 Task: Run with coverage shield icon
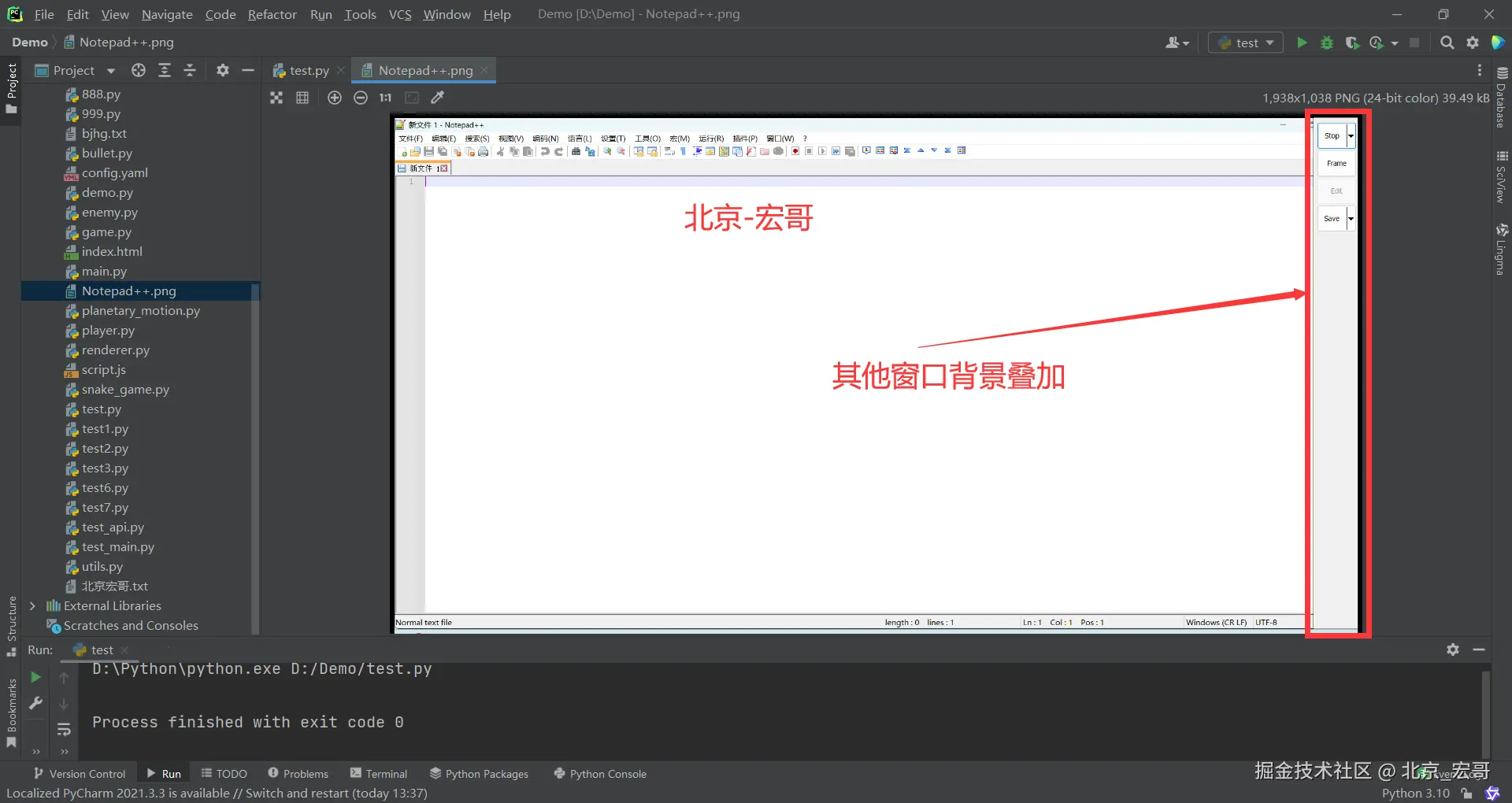tap(1352, 43)
